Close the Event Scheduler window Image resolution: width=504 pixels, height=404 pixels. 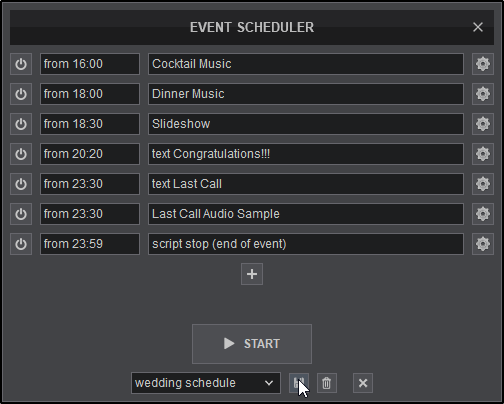pyautogui.click(x=478, y=27)
